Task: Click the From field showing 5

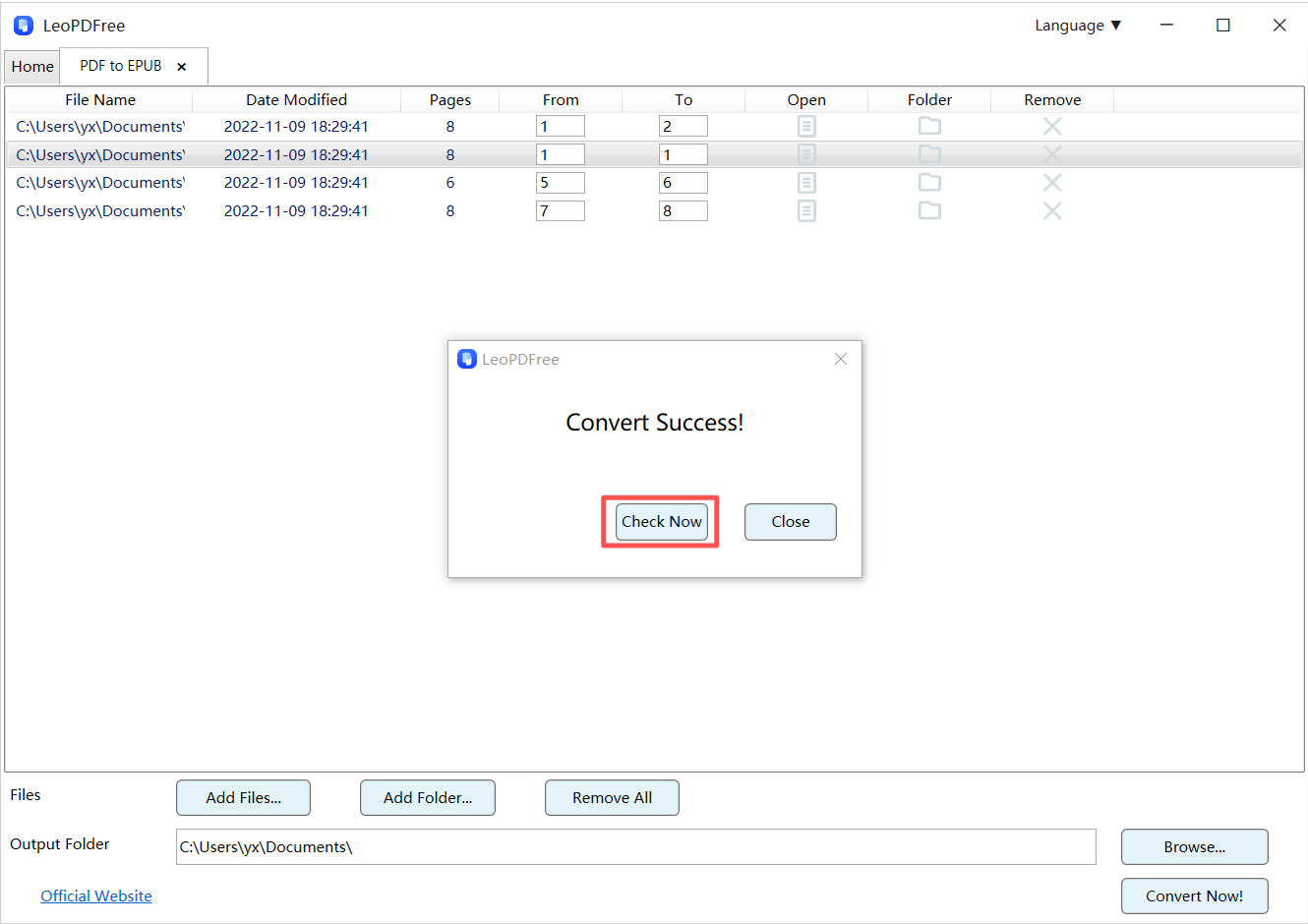Action: click(x=561, y=183)
